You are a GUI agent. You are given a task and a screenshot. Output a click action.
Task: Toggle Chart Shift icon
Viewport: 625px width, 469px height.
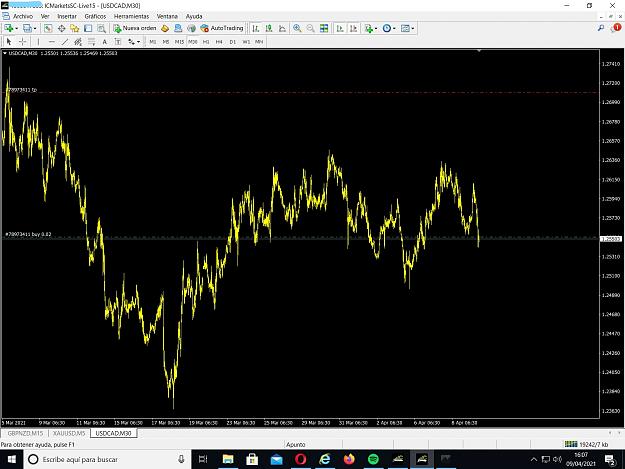pyautogui.click(x=353, y=28)
